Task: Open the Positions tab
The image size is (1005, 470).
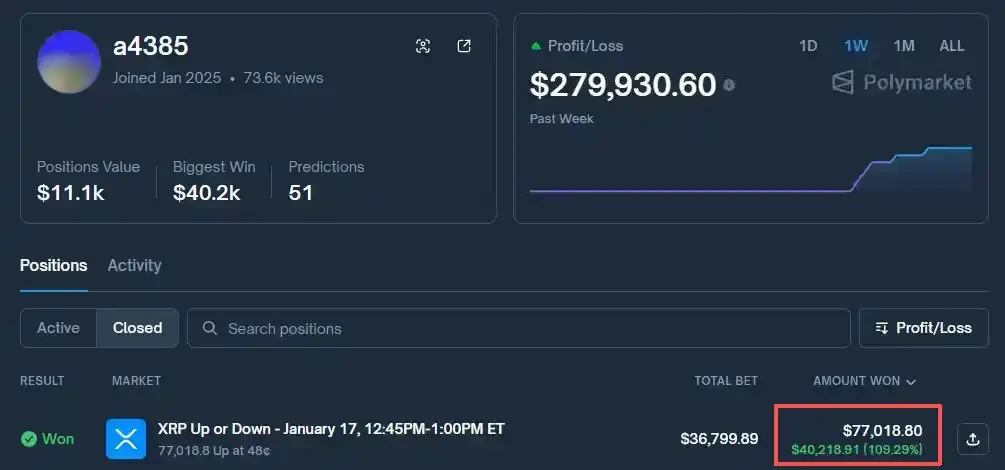Action: (x=53, y=265)
